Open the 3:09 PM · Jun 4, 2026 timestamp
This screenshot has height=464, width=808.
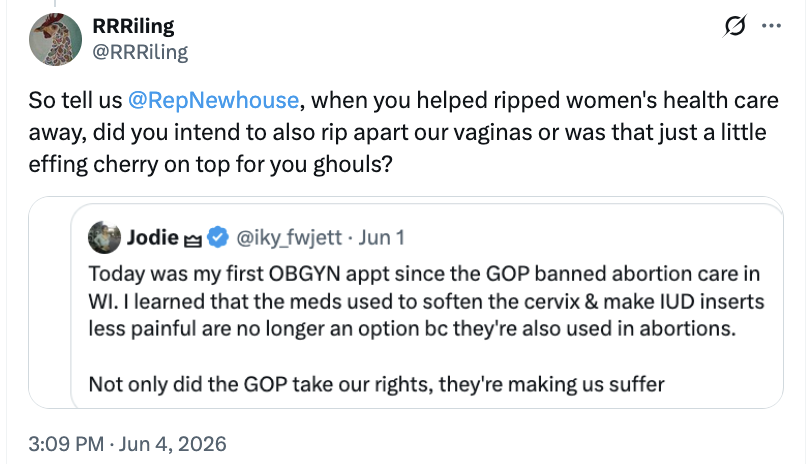pos(127,444)
